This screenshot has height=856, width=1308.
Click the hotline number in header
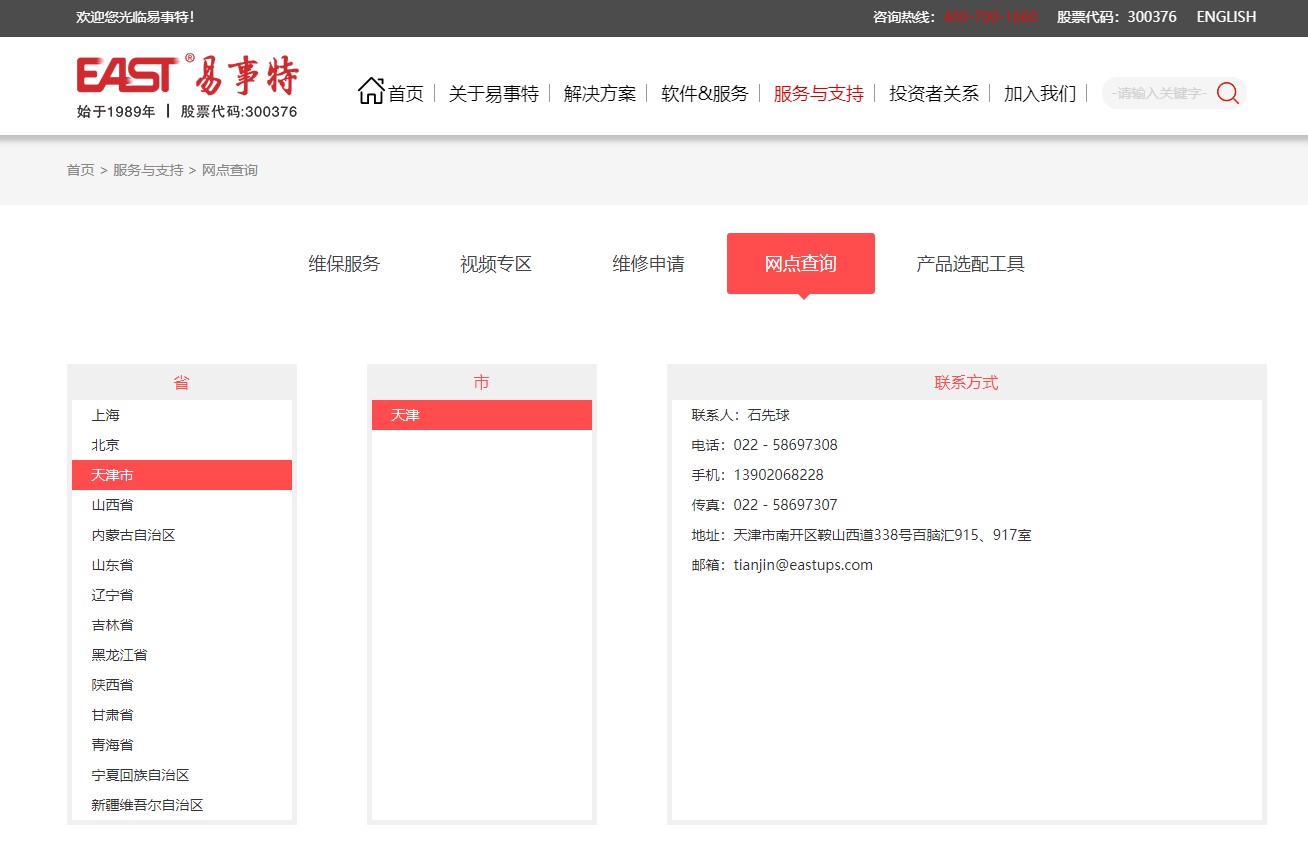coord(991,17)
